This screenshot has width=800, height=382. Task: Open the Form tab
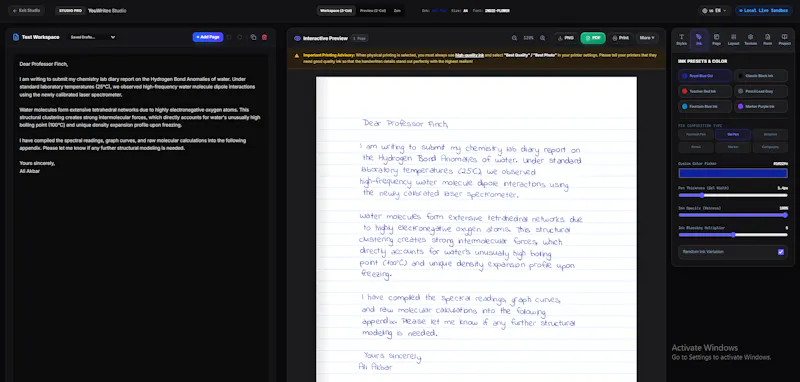coord(767,40)
